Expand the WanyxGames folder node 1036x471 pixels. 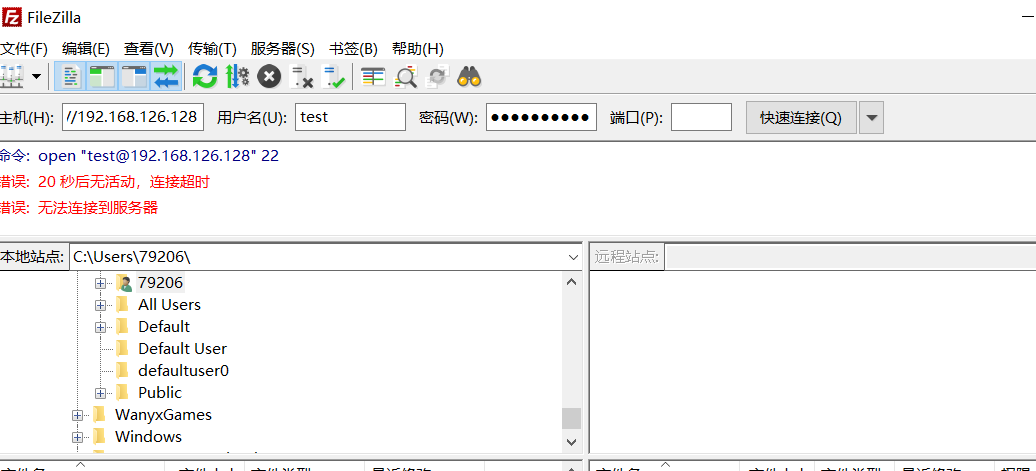point(77,416)
